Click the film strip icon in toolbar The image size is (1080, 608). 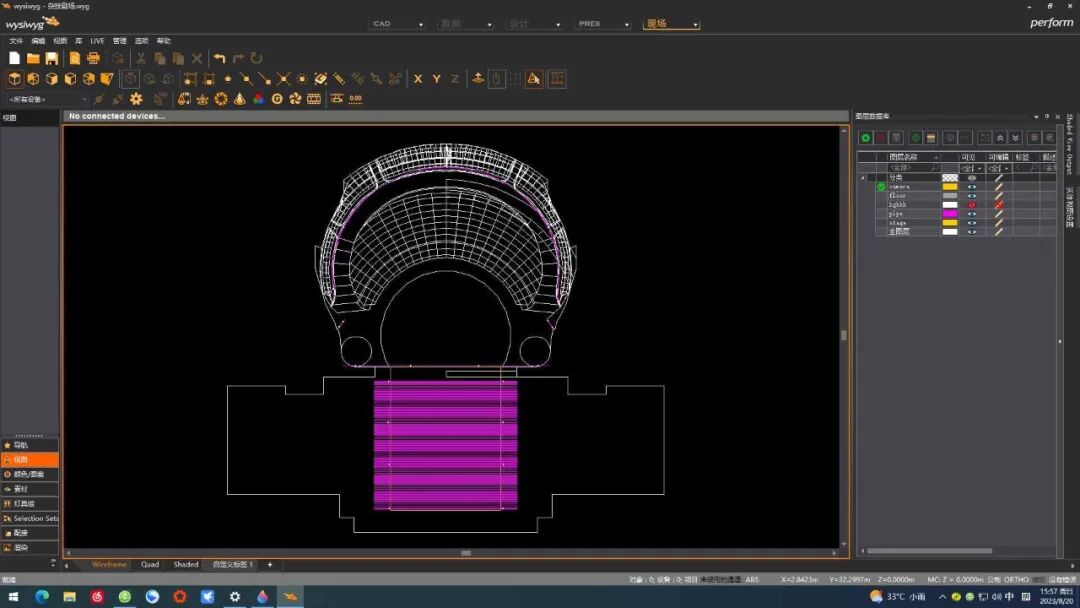(x=314, y=99)
